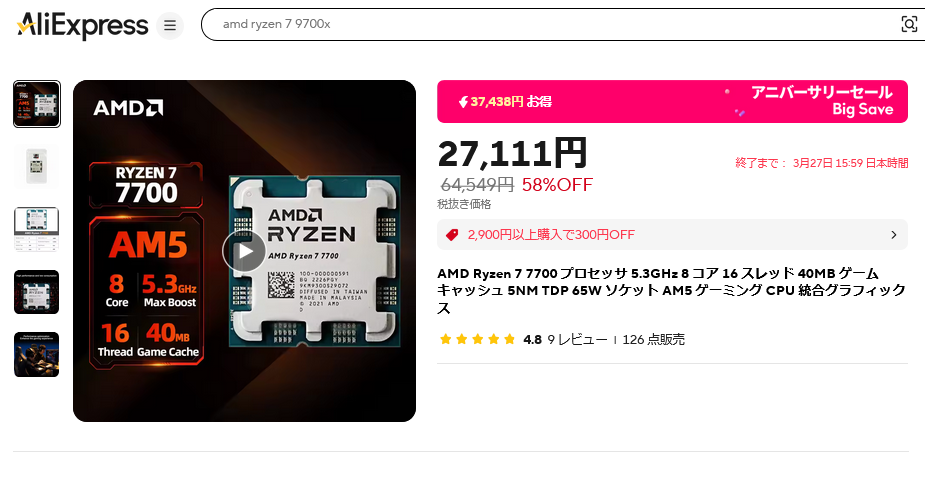This screenshot has width=925, height=484.
Task: Click the red coupon tag icon
Action: pyautogui.click(x=452, y=235)
